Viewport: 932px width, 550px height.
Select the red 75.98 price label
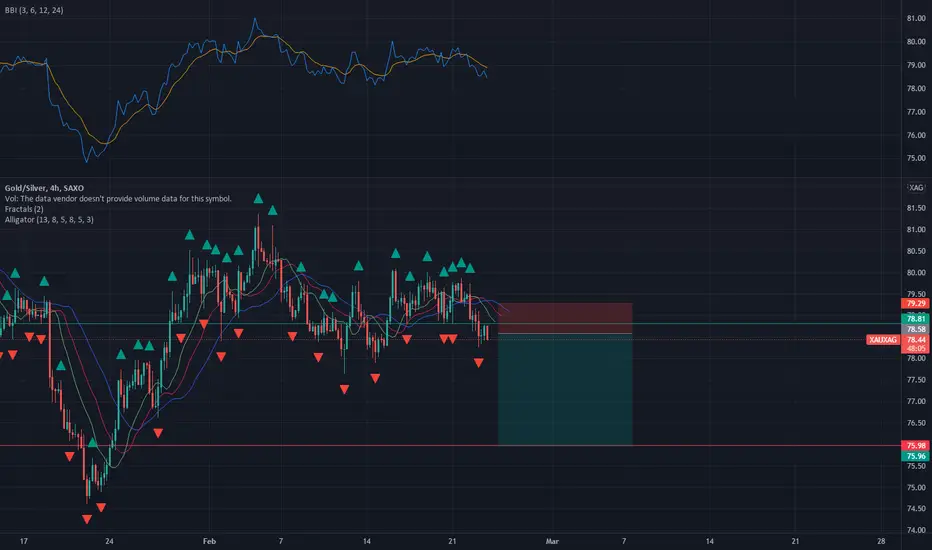pyautogui.click(x=916, y=445)
